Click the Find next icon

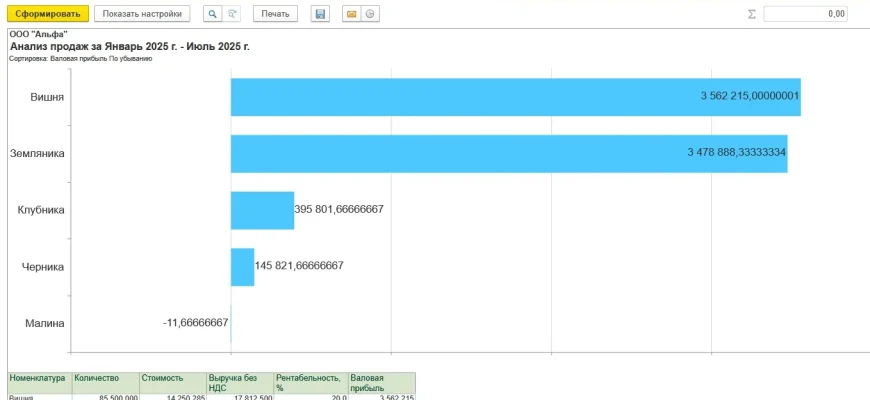[x=232, y=14]
